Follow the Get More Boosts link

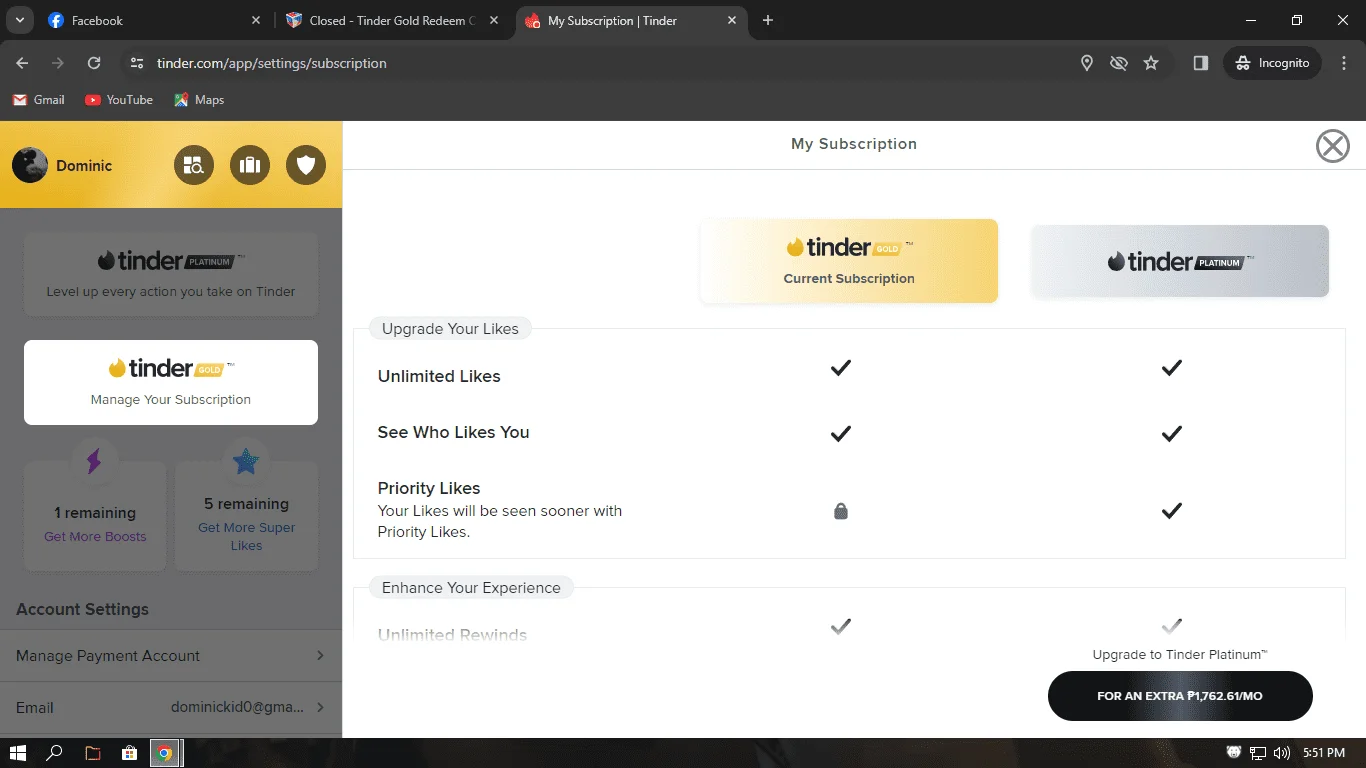95,536
